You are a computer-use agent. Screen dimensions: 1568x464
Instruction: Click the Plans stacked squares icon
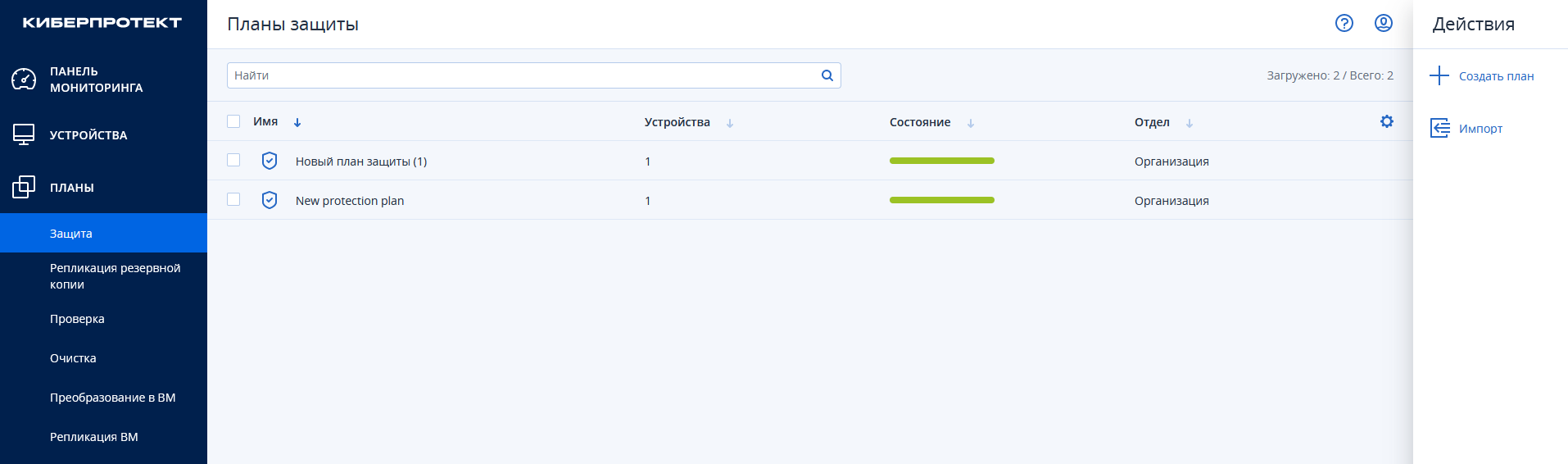coord(24,187)
